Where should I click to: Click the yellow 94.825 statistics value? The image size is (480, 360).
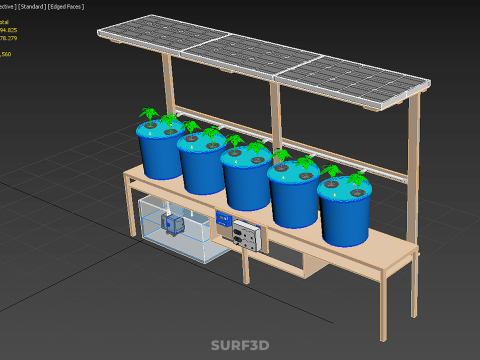pyautogui.click(x=8, y=30)
